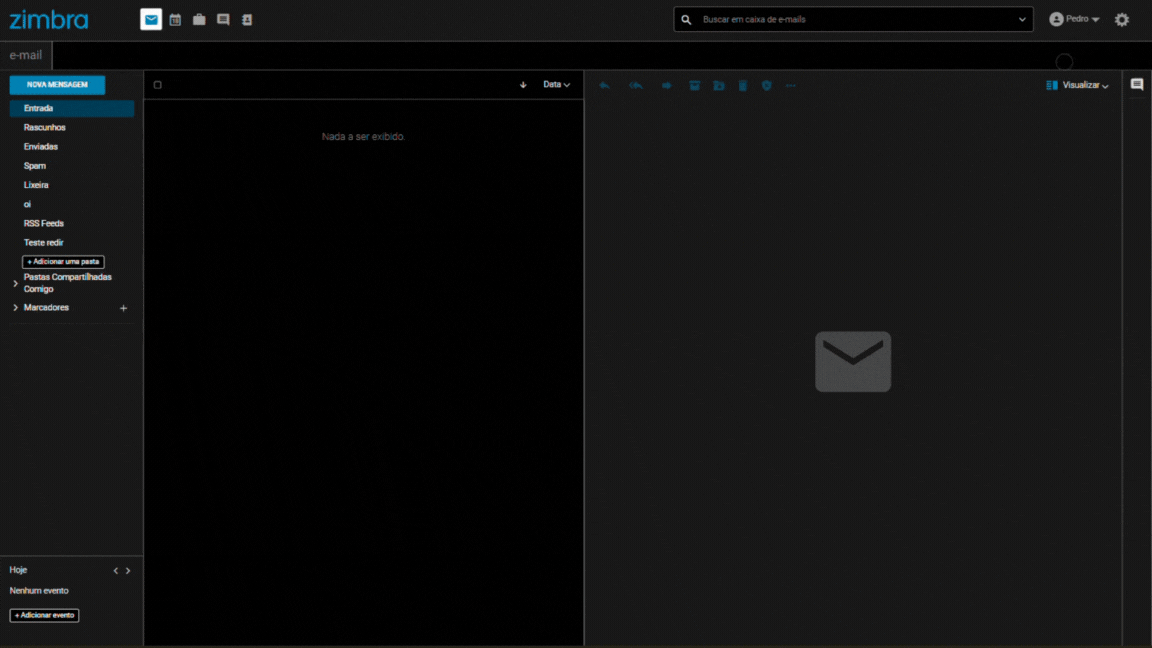Click the Mail envelope icon in header
Viewport: 1152px width, 648px height.
click(151, 20)
